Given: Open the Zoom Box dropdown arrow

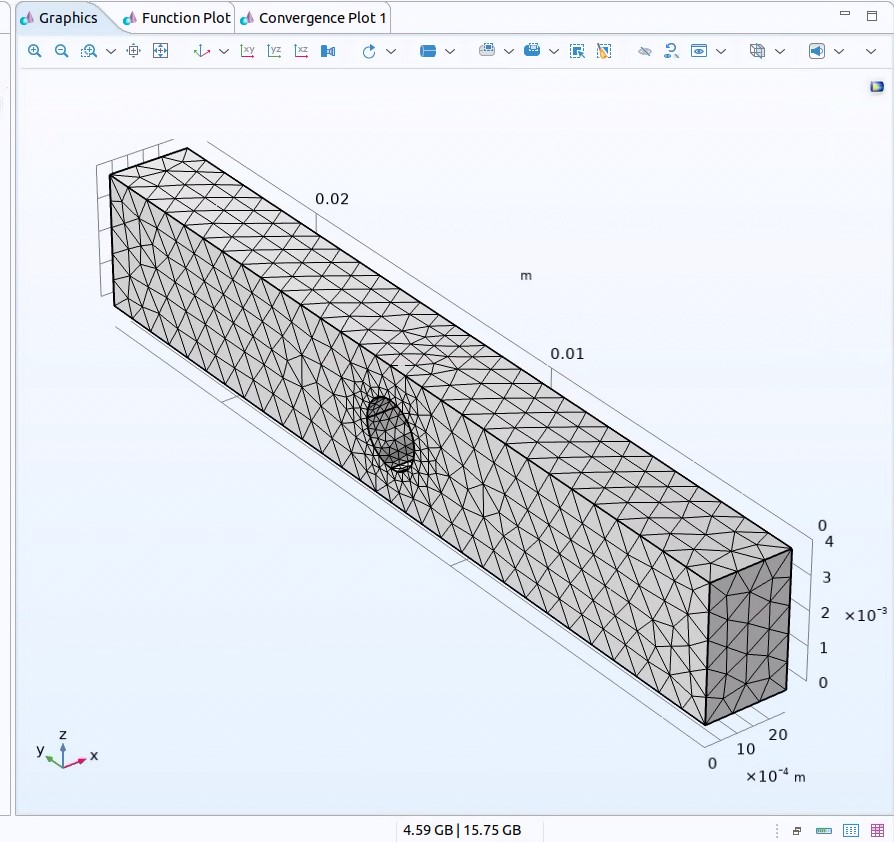Looking at the screenshot, I should point(111,51).
